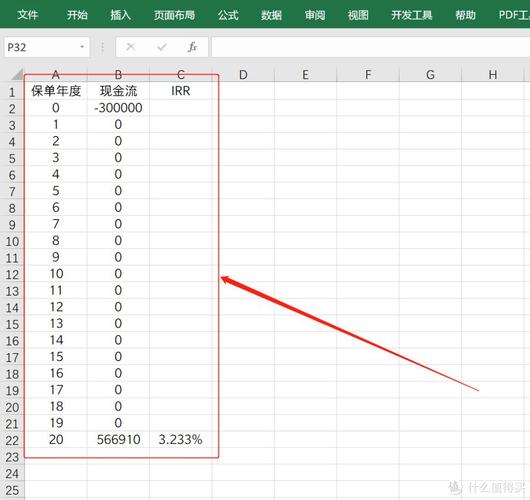Switch to the 插入 ribbon tab
The image size is (530, 500).
[x=120, y=15]
